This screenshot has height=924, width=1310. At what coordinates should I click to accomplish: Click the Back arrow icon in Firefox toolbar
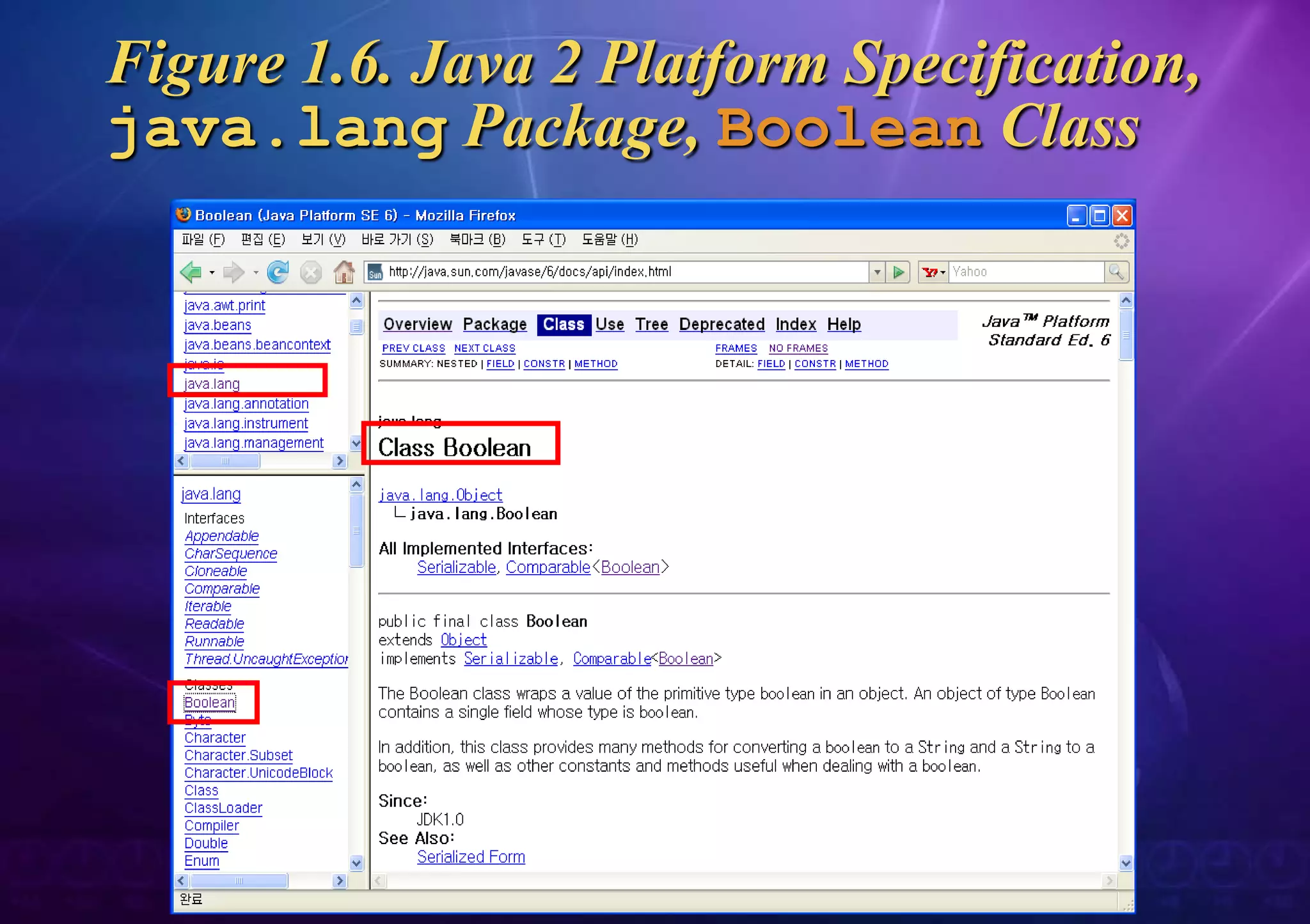191,272
